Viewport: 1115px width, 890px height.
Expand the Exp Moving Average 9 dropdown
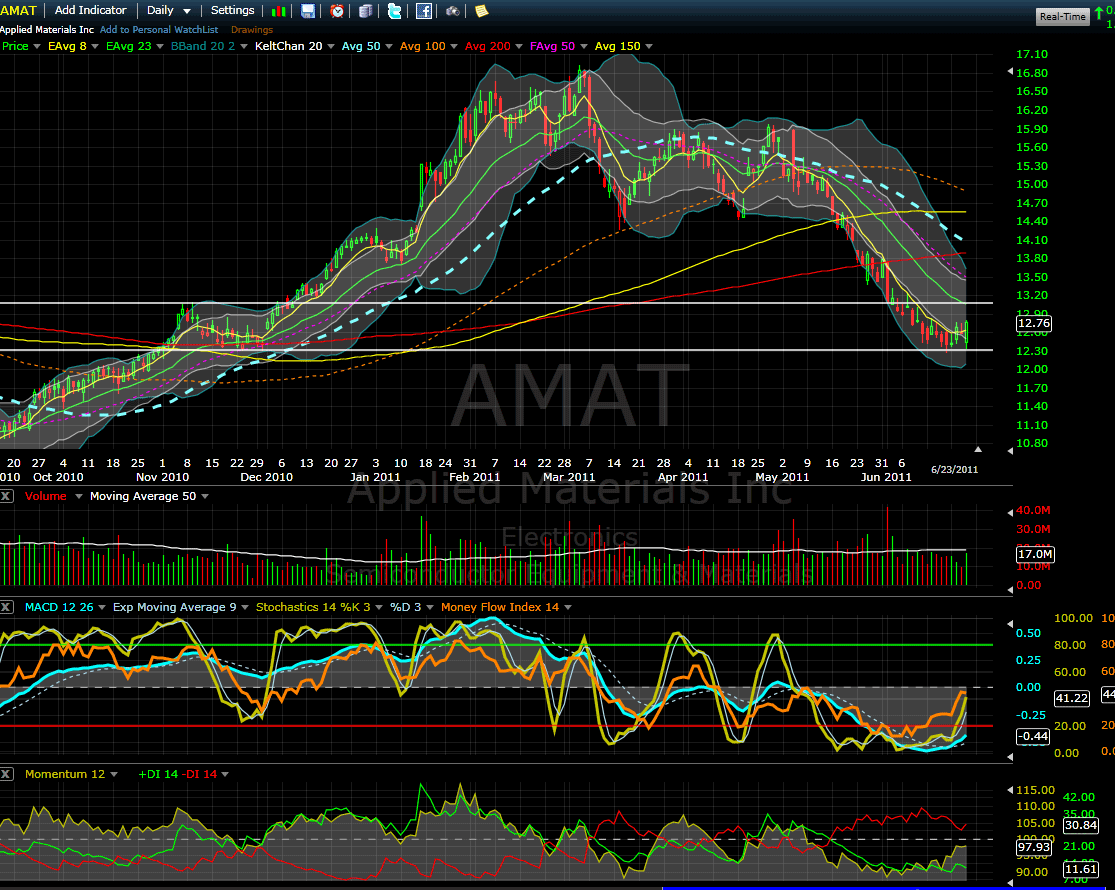coord(245,608)
